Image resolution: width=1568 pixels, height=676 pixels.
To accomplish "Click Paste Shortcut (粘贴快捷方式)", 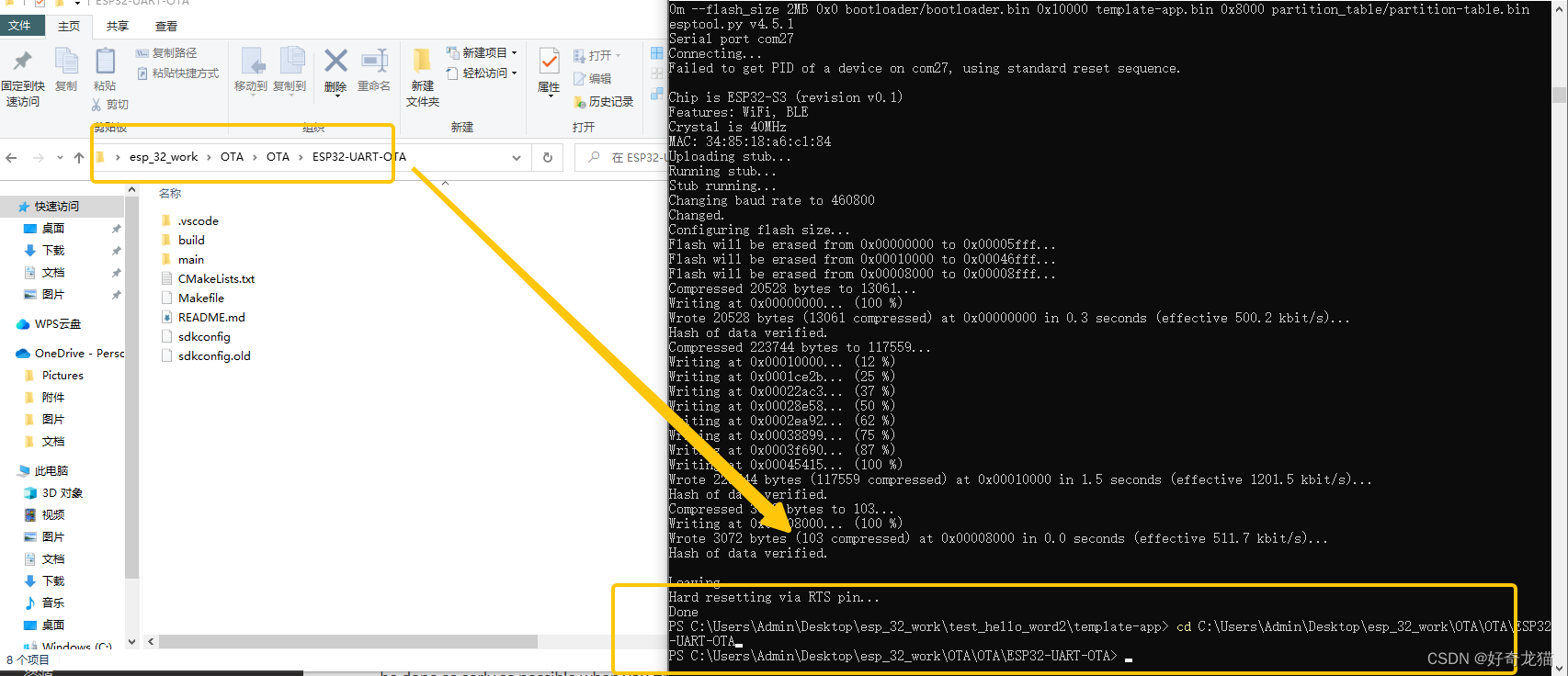I will 177,73.
